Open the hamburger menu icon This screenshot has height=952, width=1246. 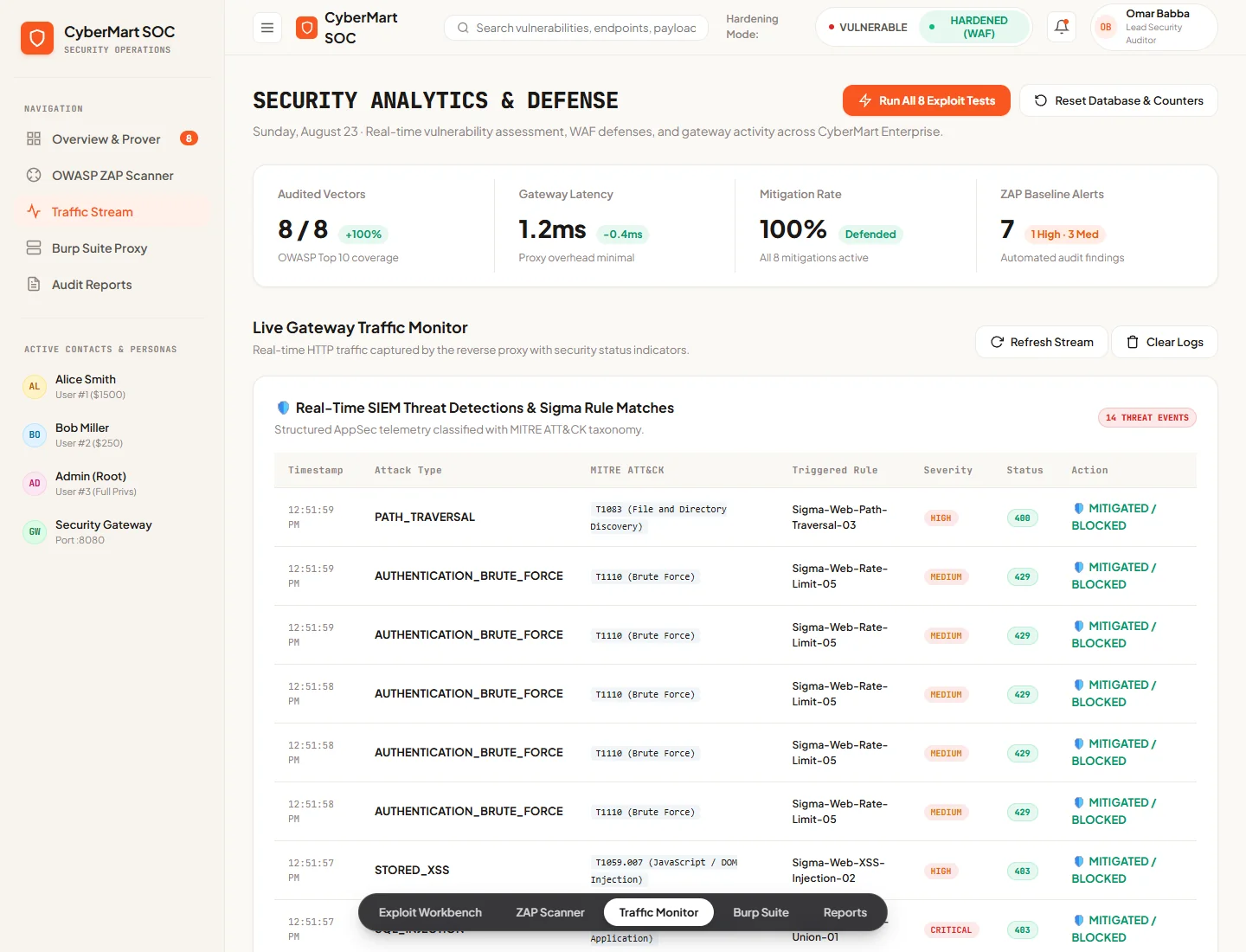click(267, 28)
